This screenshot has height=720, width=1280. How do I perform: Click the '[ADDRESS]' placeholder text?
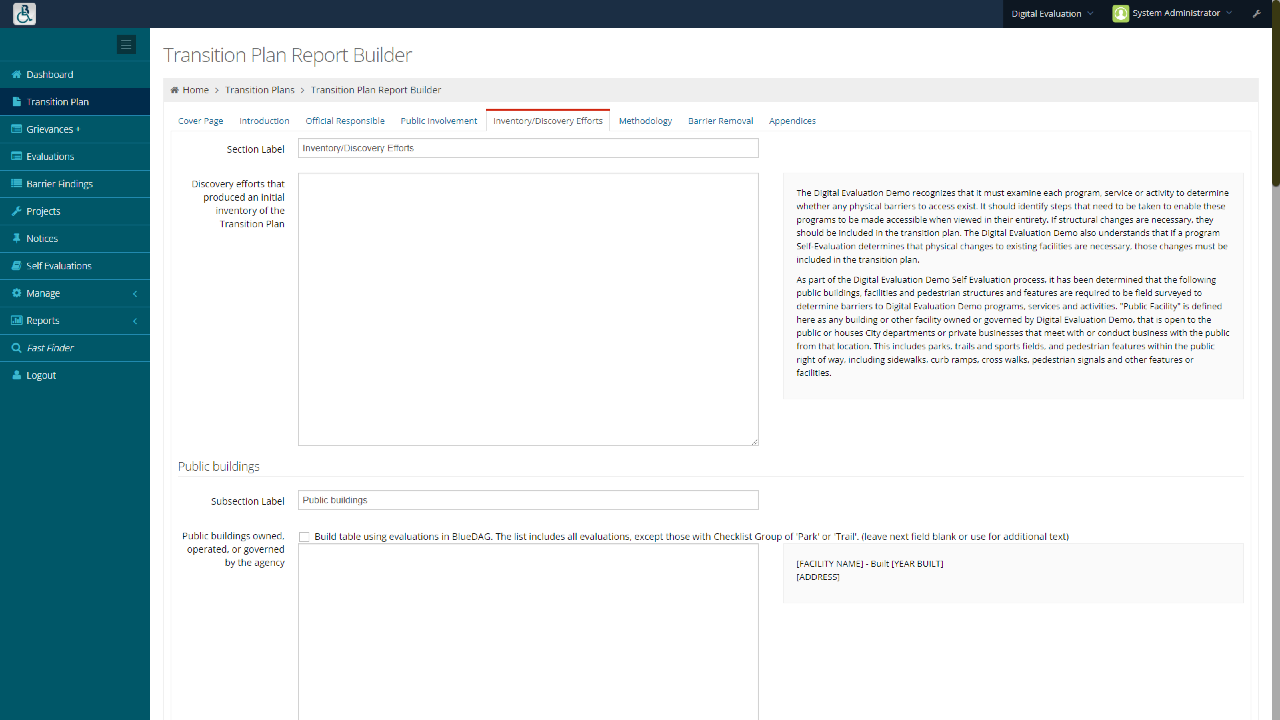818,577
